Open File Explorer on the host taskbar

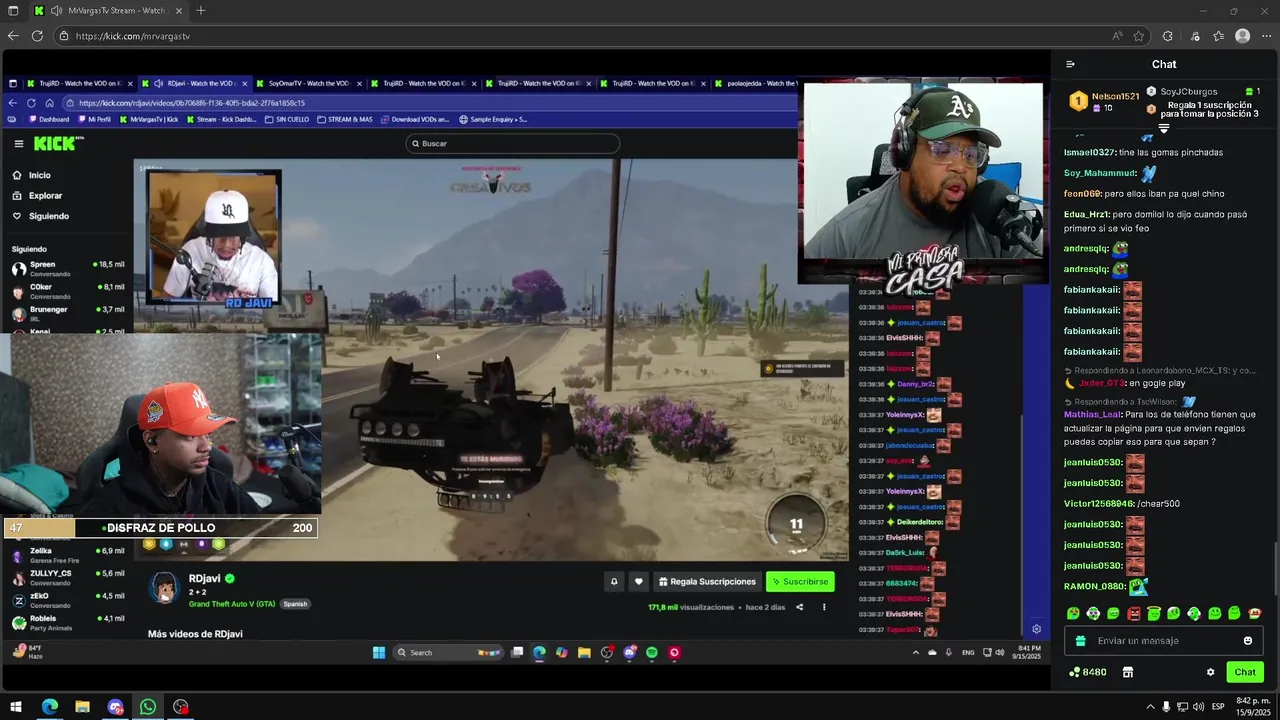[82, 707]
